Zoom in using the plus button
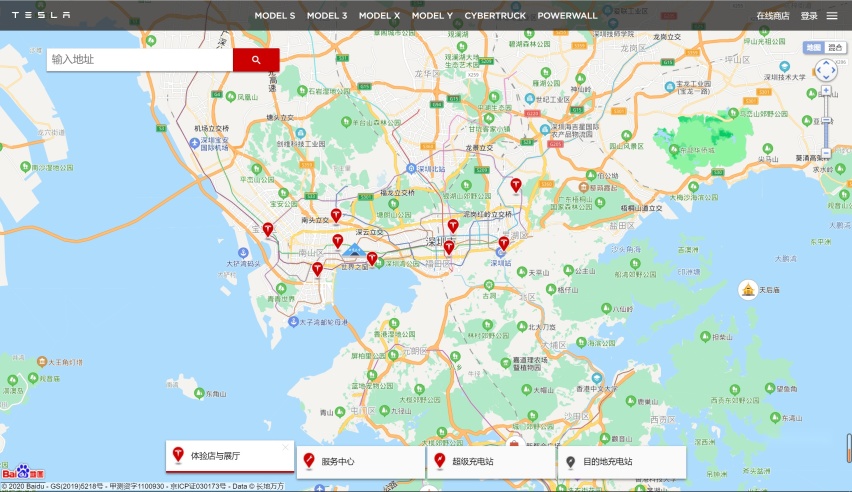The width and height of the screenshot is (852, 492). (x=826, y=90)
